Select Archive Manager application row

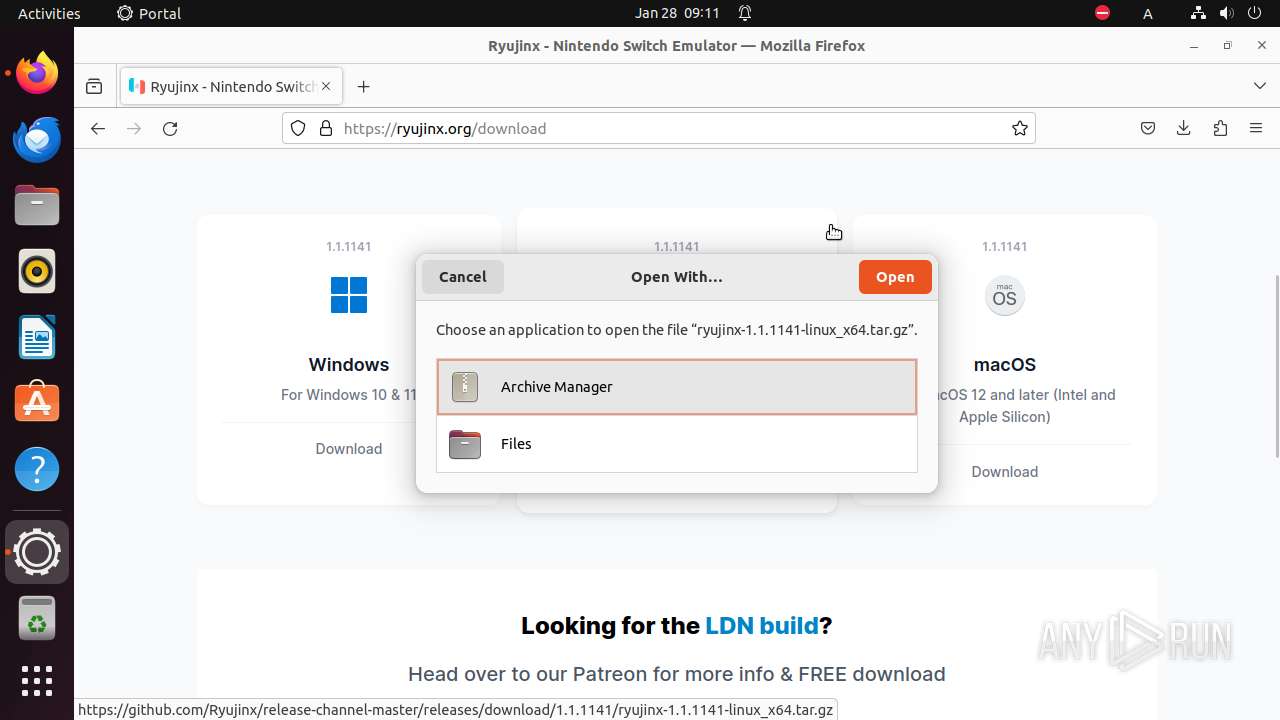(x=677, y=387)
